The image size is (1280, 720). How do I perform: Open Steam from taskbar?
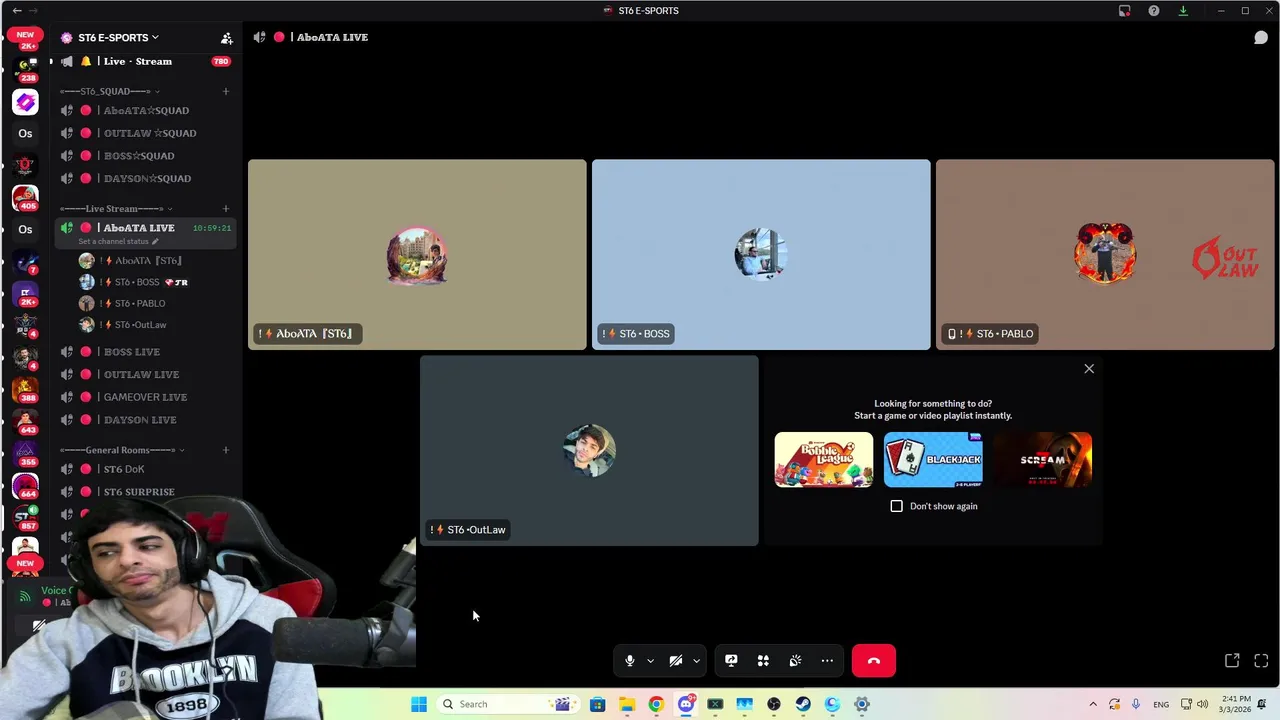coord(803,704)
